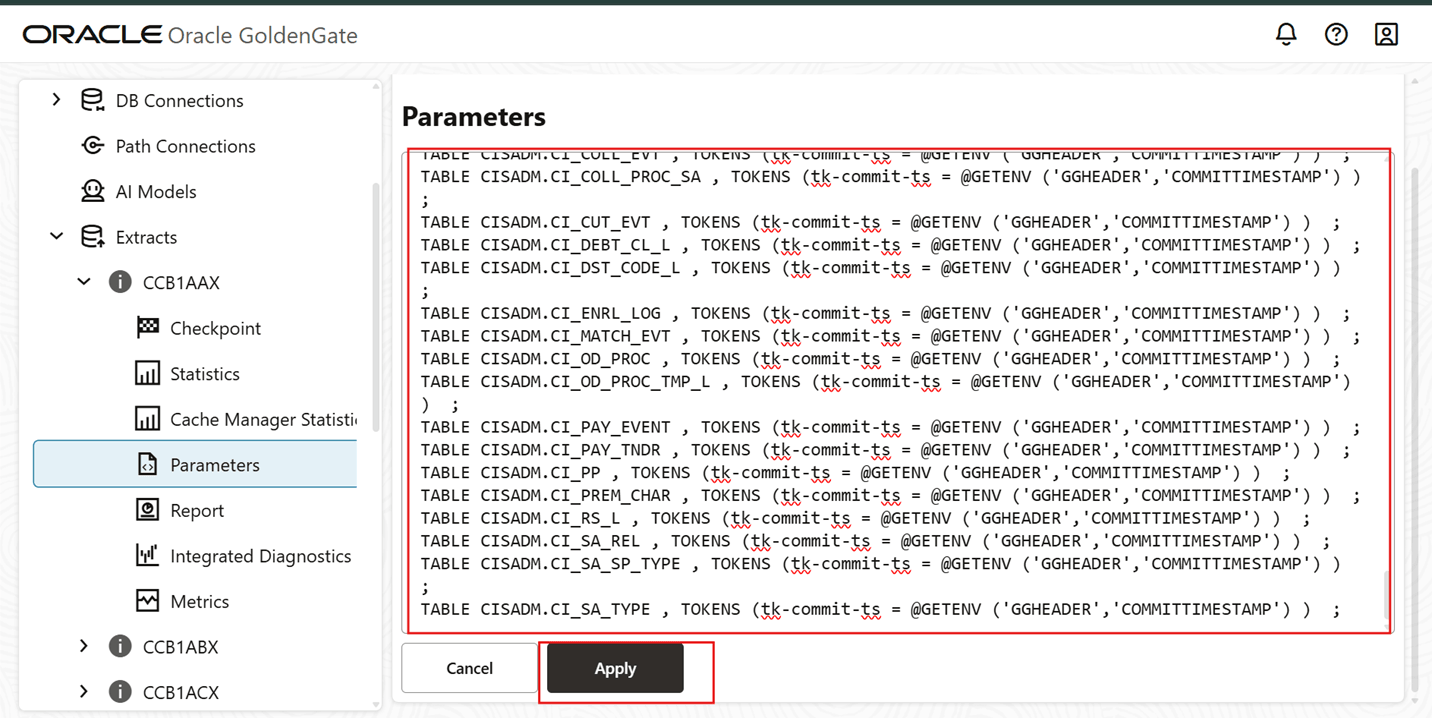The image size is (1432, 718).
Task: Click the Cancel button
Action: (468, 668)
